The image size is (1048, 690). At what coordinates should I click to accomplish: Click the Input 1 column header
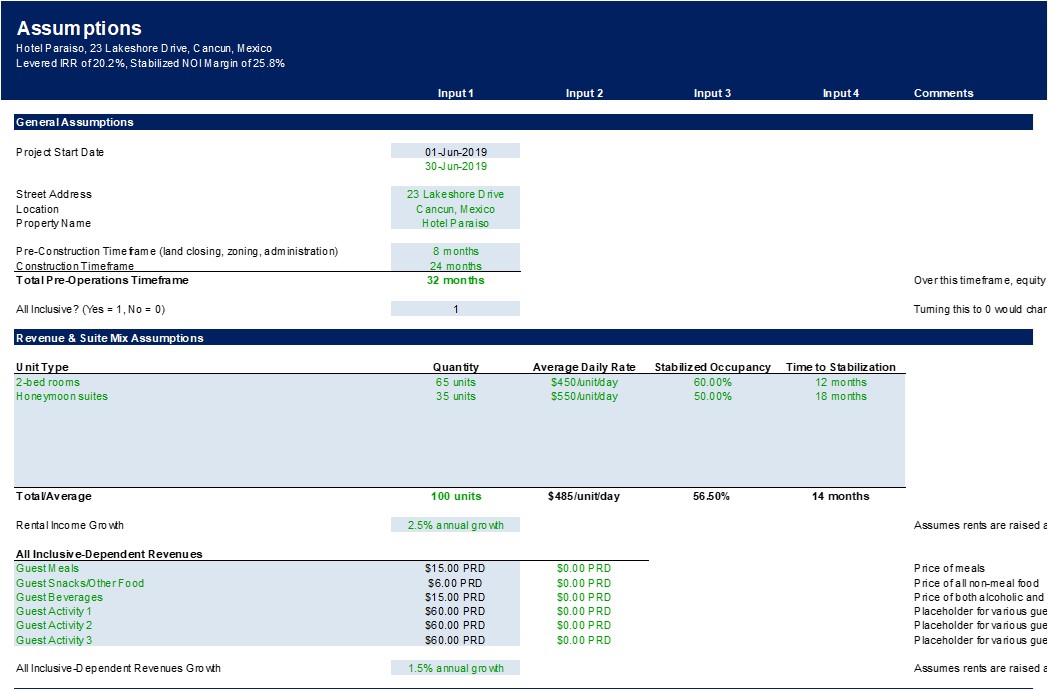455,93
